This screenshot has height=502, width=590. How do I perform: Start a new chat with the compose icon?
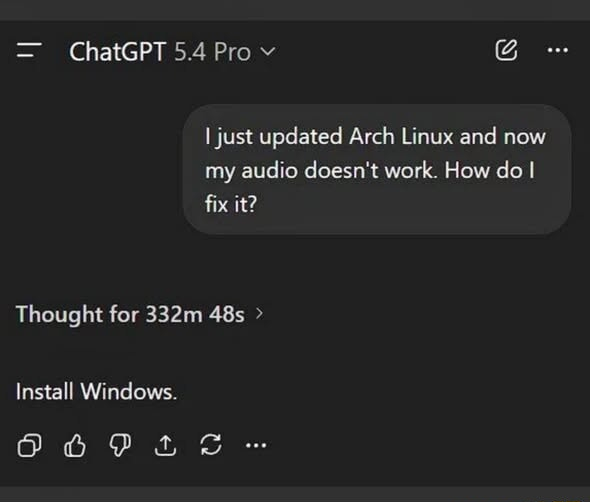tap(506, 50)
